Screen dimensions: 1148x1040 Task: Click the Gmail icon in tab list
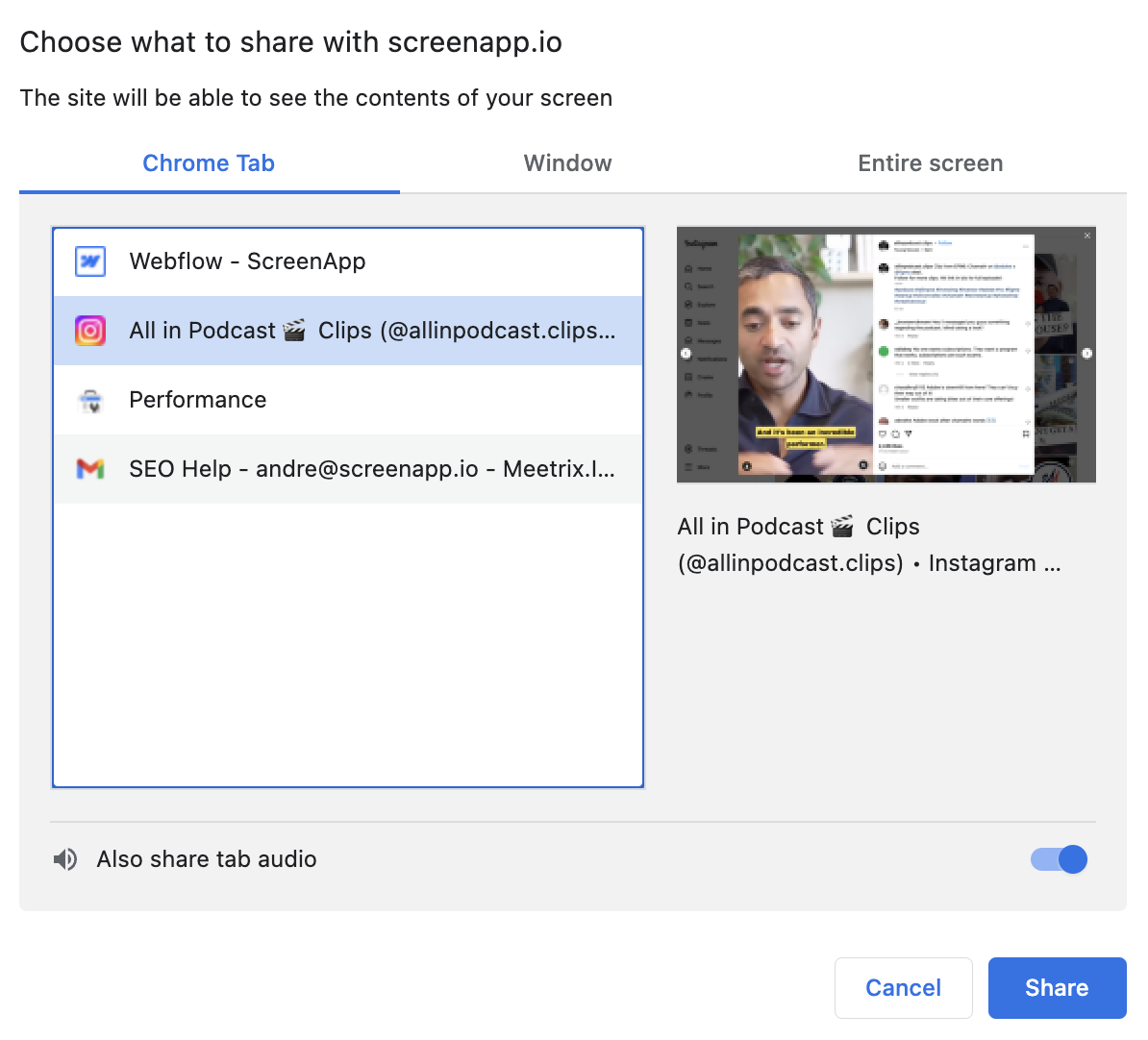click(x=90, y=468)
